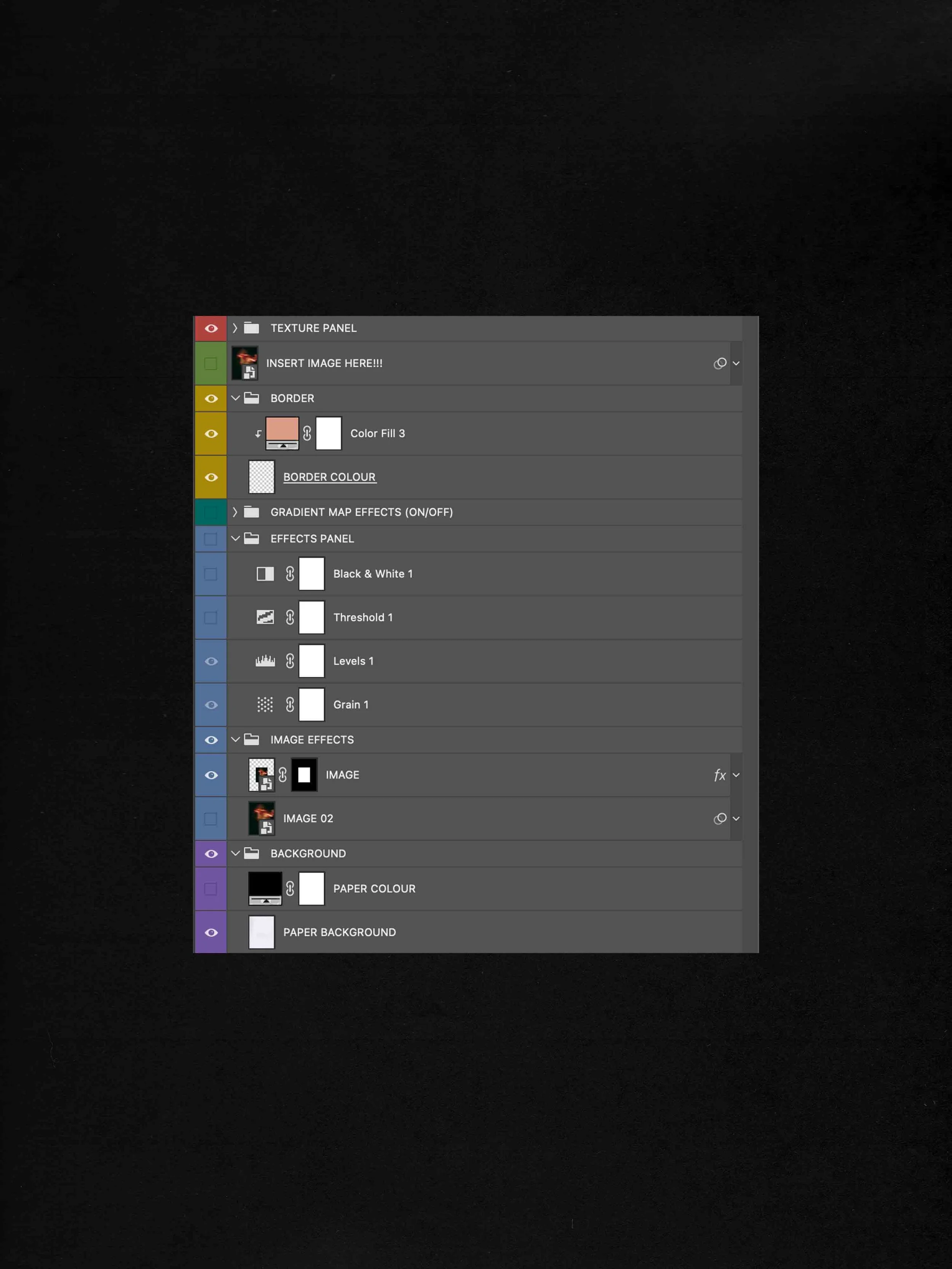
Task: Show the Black & White 1 adjustment
Action: [x=211, y=574]
